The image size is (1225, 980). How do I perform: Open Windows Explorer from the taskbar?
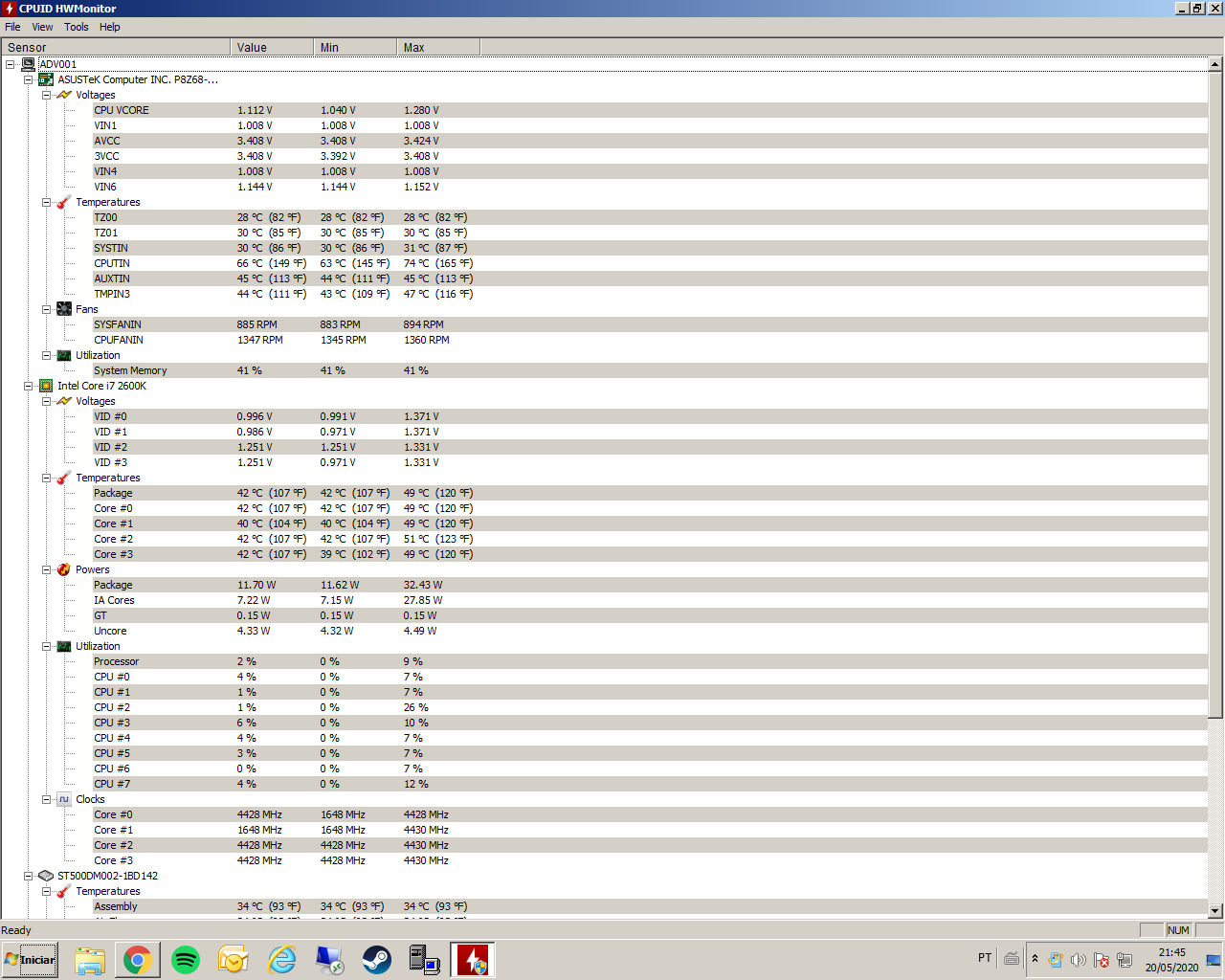[x=90, y=960]
